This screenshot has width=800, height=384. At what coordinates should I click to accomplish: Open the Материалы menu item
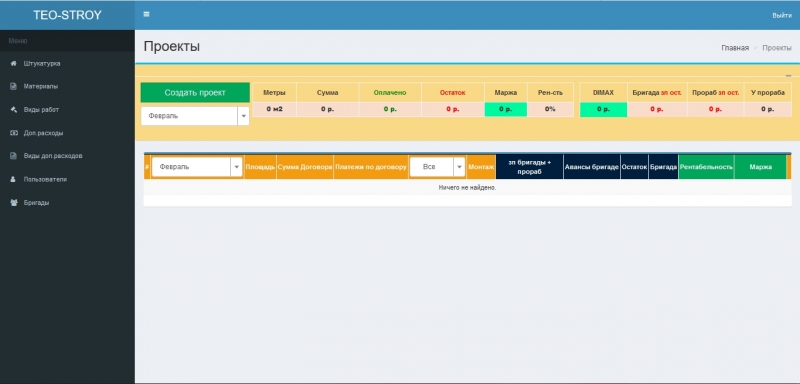tap(67, 87)
